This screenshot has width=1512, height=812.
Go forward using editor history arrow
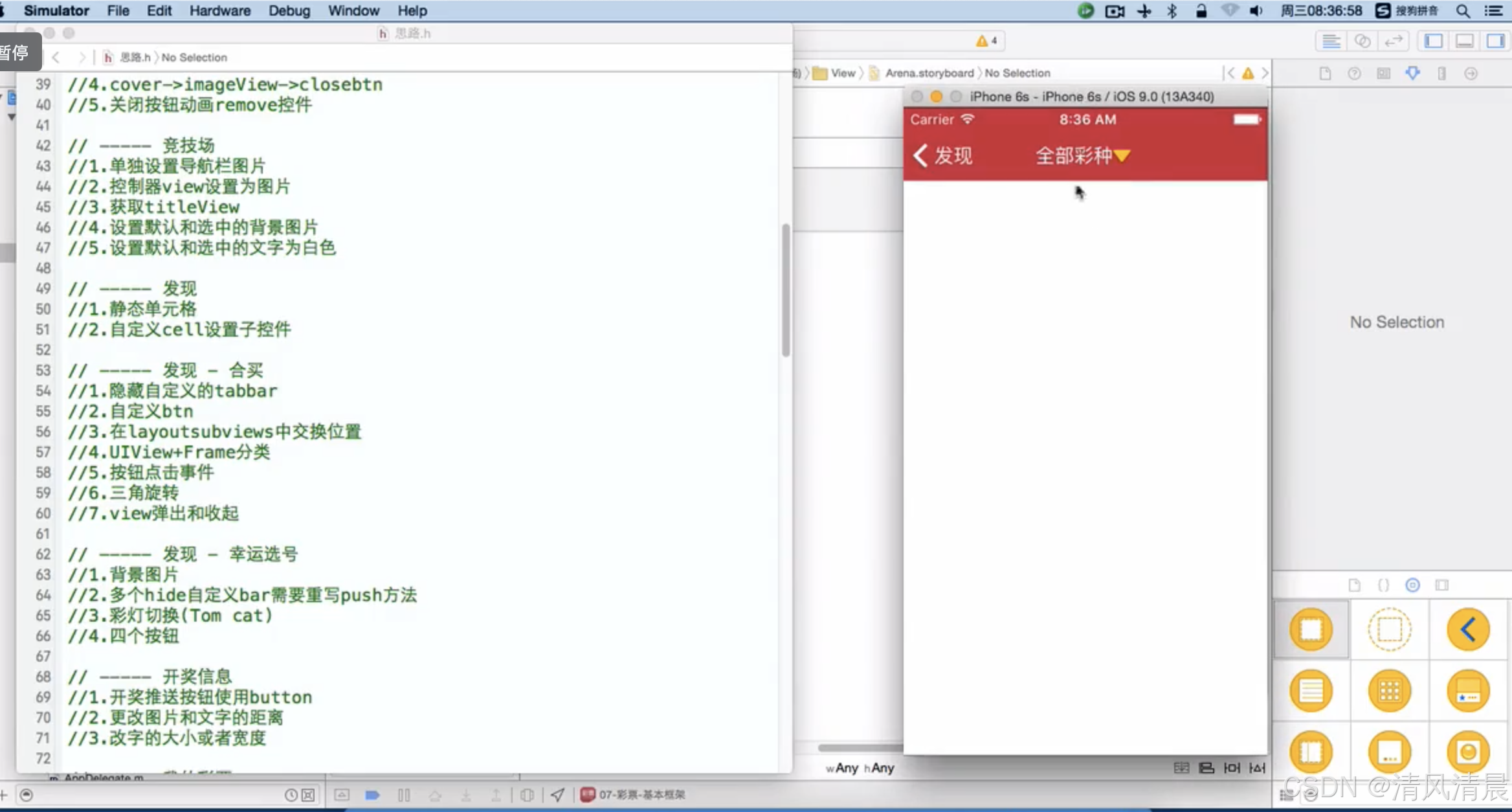[82, 58]
